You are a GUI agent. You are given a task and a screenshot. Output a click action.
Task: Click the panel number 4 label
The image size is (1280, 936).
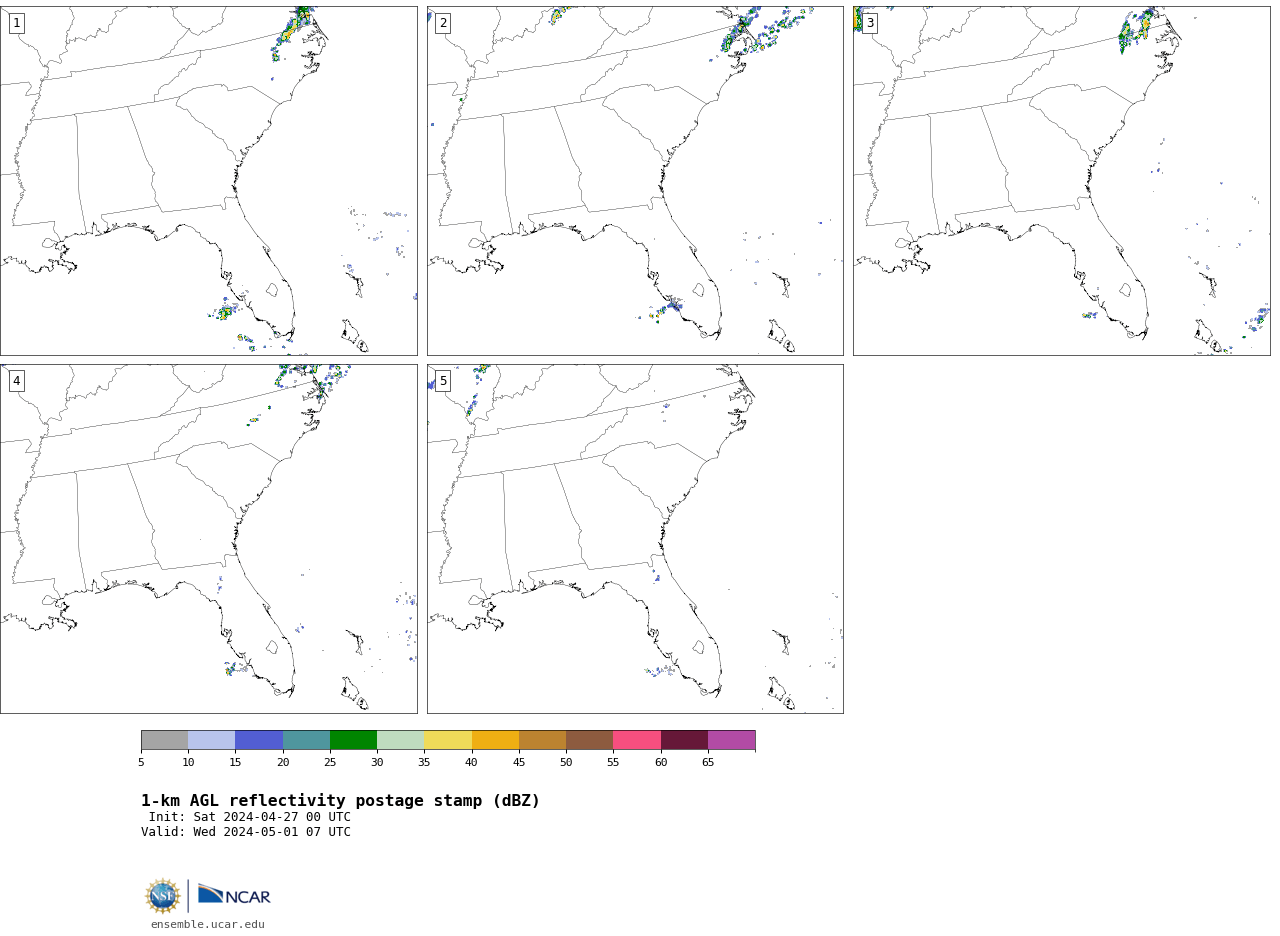16,381
